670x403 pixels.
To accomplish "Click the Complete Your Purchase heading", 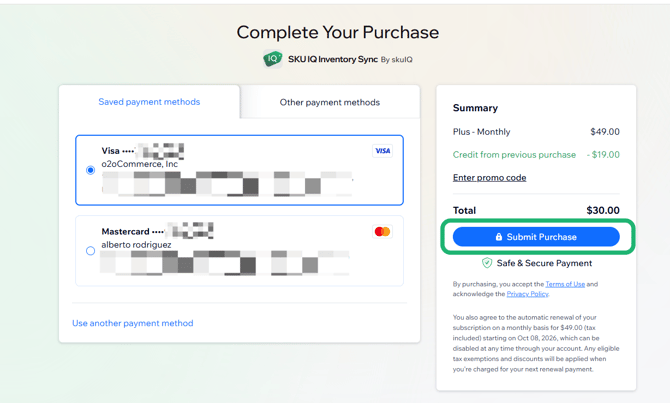I will [x=338, y=32].
